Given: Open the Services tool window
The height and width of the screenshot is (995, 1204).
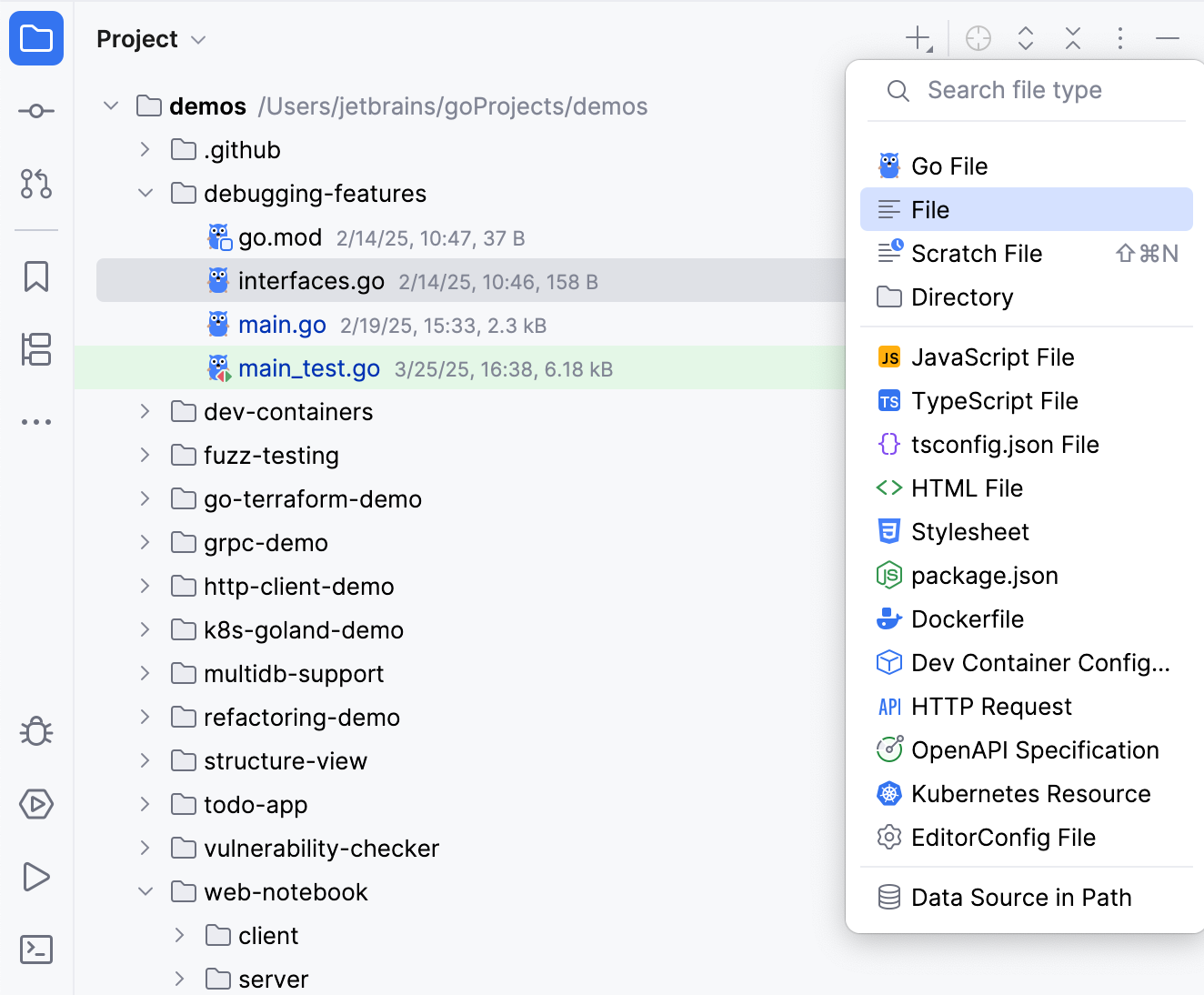Looking at the screenshot, I should click(x=36, y=804).
